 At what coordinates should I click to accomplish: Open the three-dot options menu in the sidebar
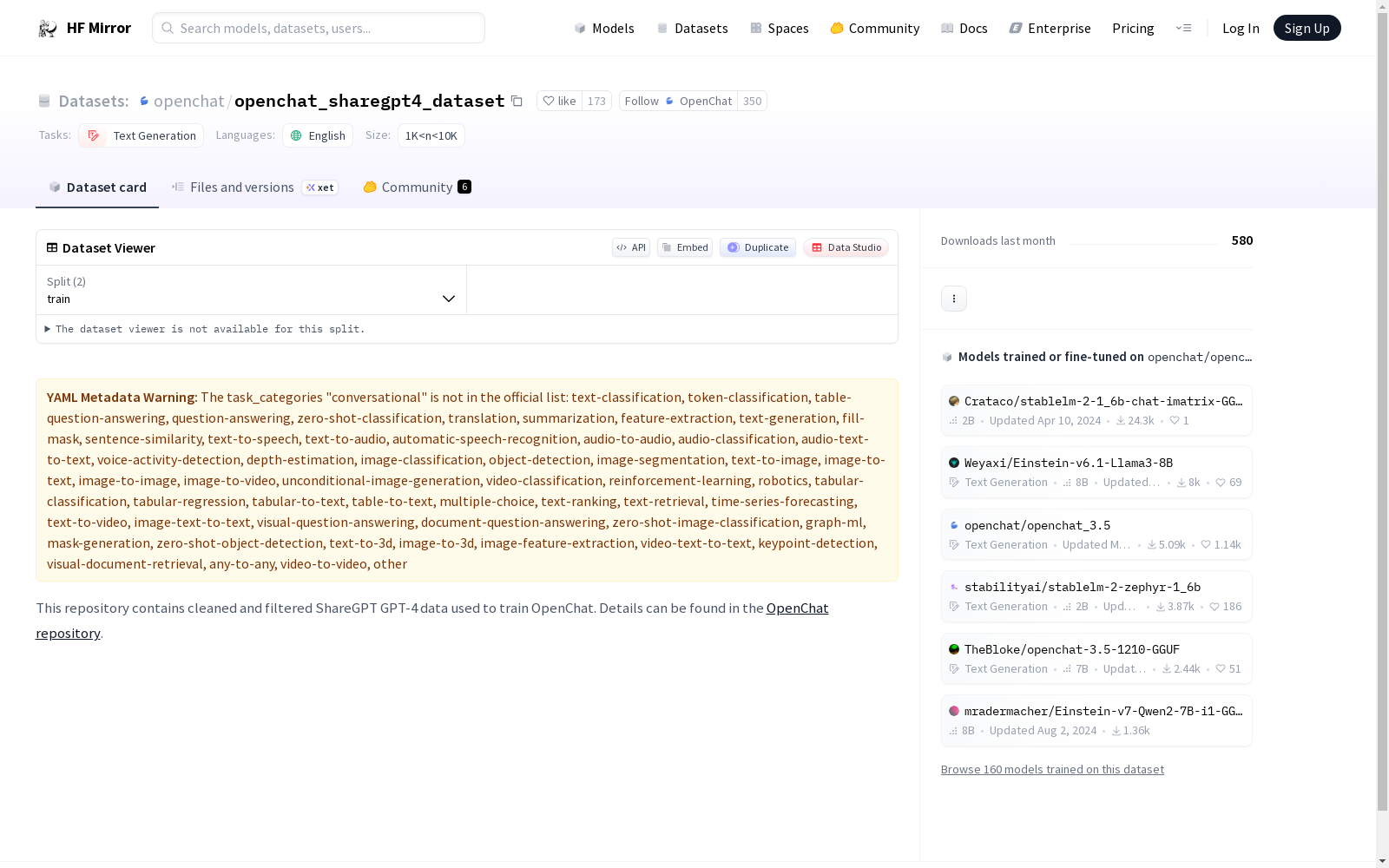[x=953, y=298]
